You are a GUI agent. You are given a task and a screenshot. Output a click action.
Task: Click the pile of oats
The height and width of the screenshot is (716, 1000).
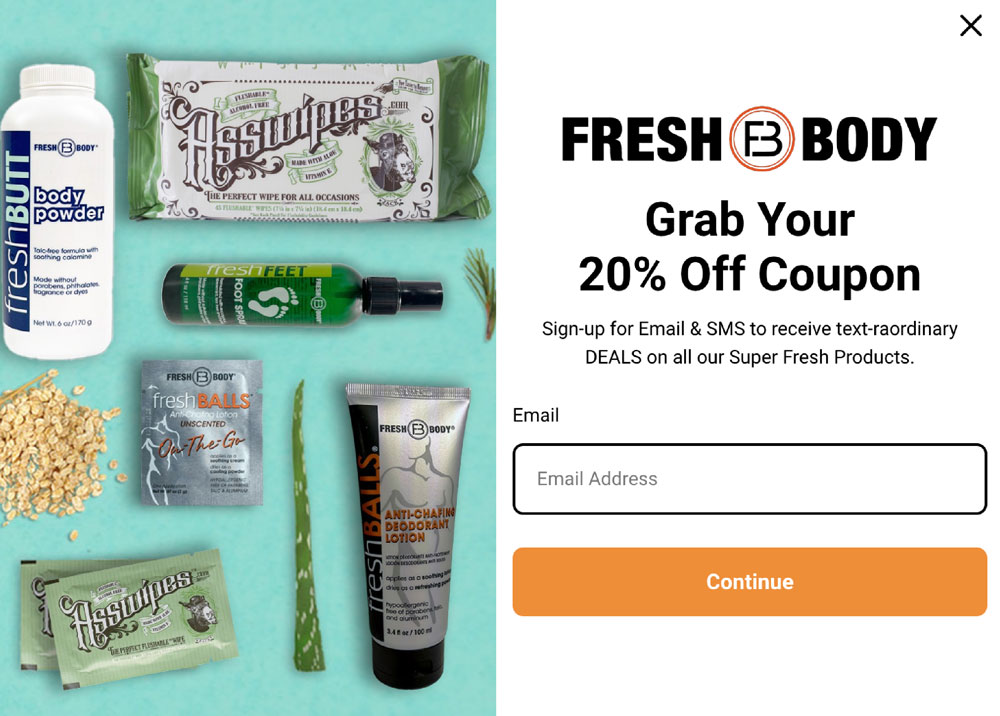pyautogui.click(x=54, y=446)
